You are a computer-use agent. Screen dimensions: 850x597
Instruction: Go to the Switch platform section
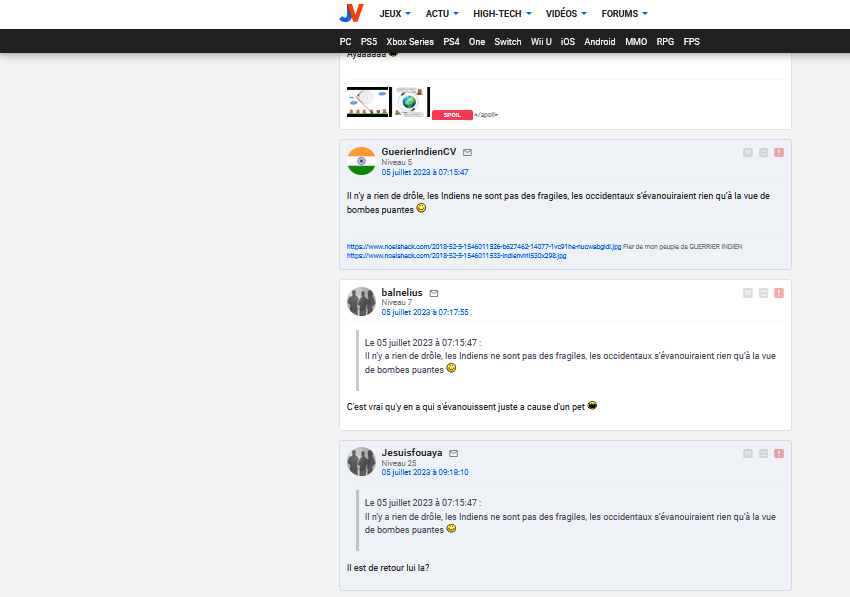point(508,42)
